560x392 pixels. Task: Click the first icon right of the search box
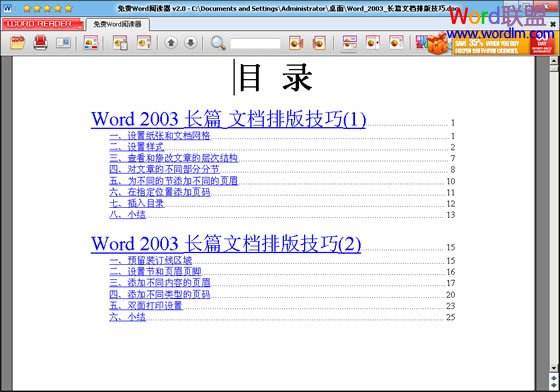(x=296, y=43)
